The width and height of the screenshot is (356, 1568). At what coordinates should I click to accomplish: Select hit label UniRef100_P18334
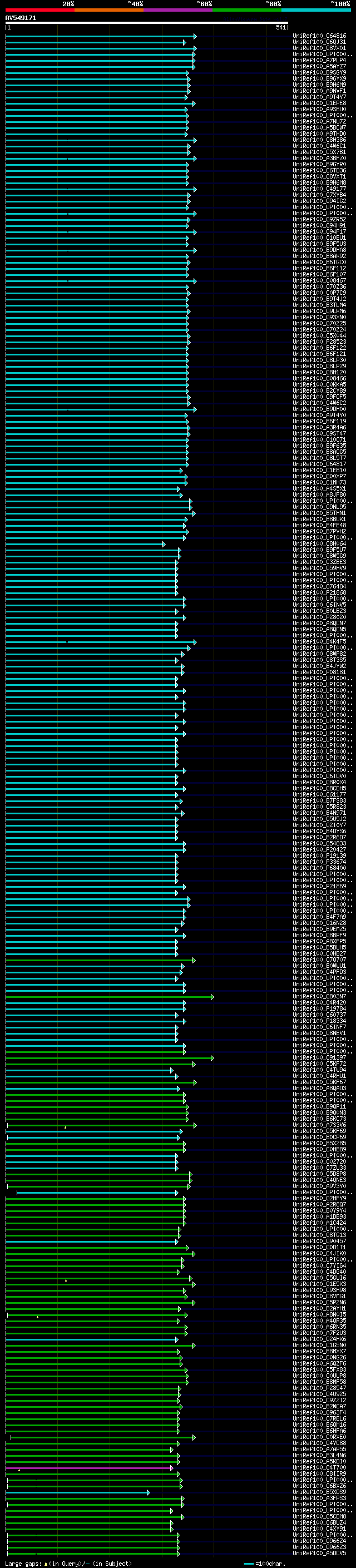point(319,1021)
